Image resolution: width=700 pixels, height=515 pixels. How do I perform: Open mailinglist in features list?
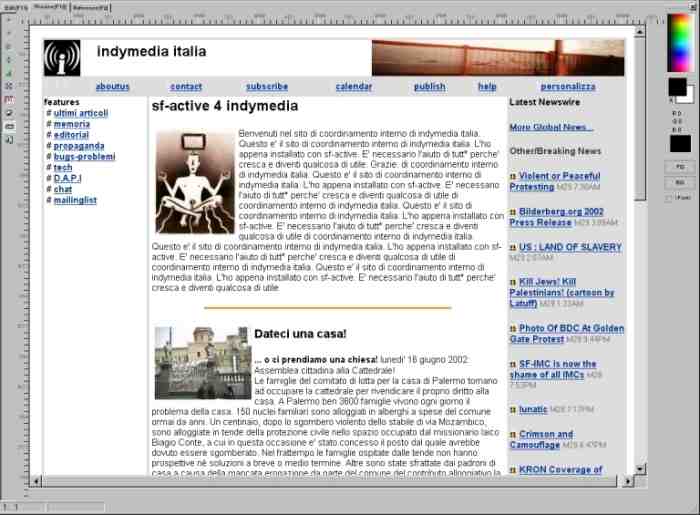[x=75, y=200]
